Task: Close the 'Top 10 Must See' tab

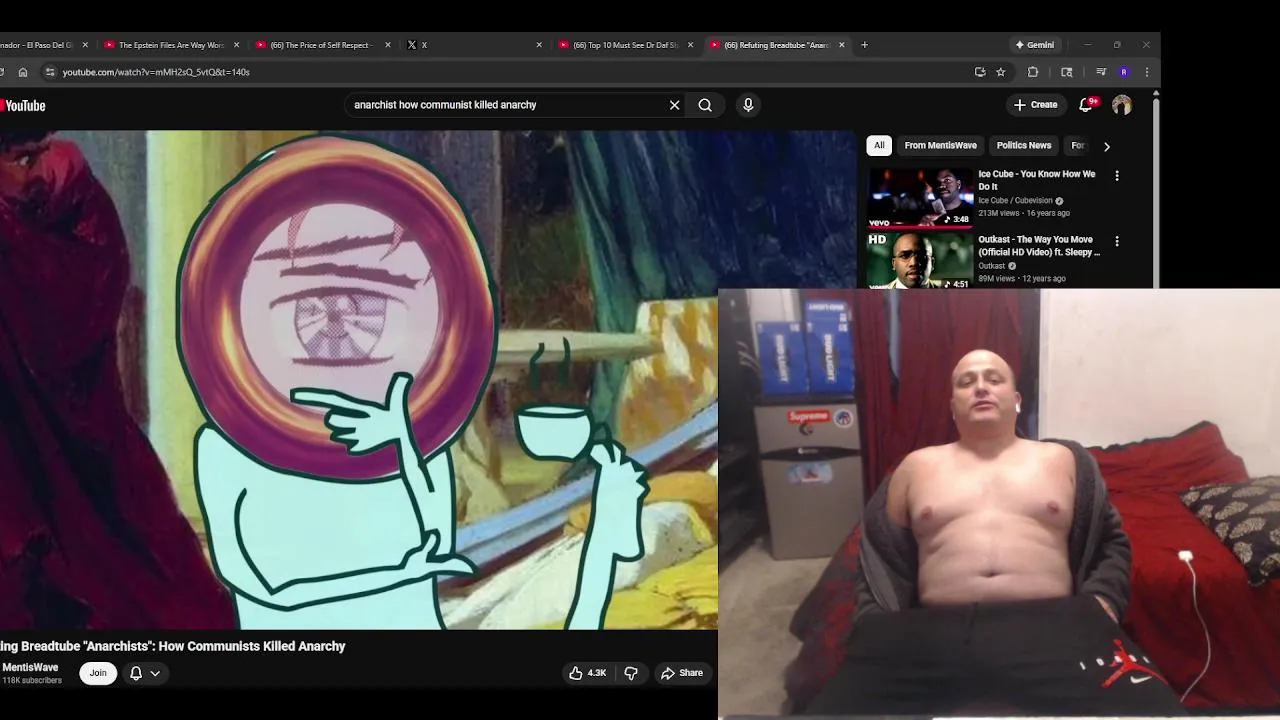Action: click(690, 45)
